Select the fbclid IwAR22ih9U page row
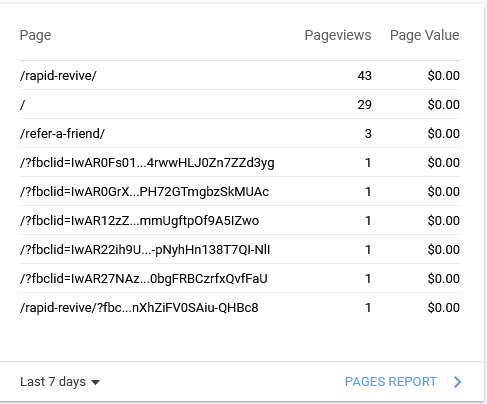The width and height of the screenshot is (487, 404). (240, 249)
